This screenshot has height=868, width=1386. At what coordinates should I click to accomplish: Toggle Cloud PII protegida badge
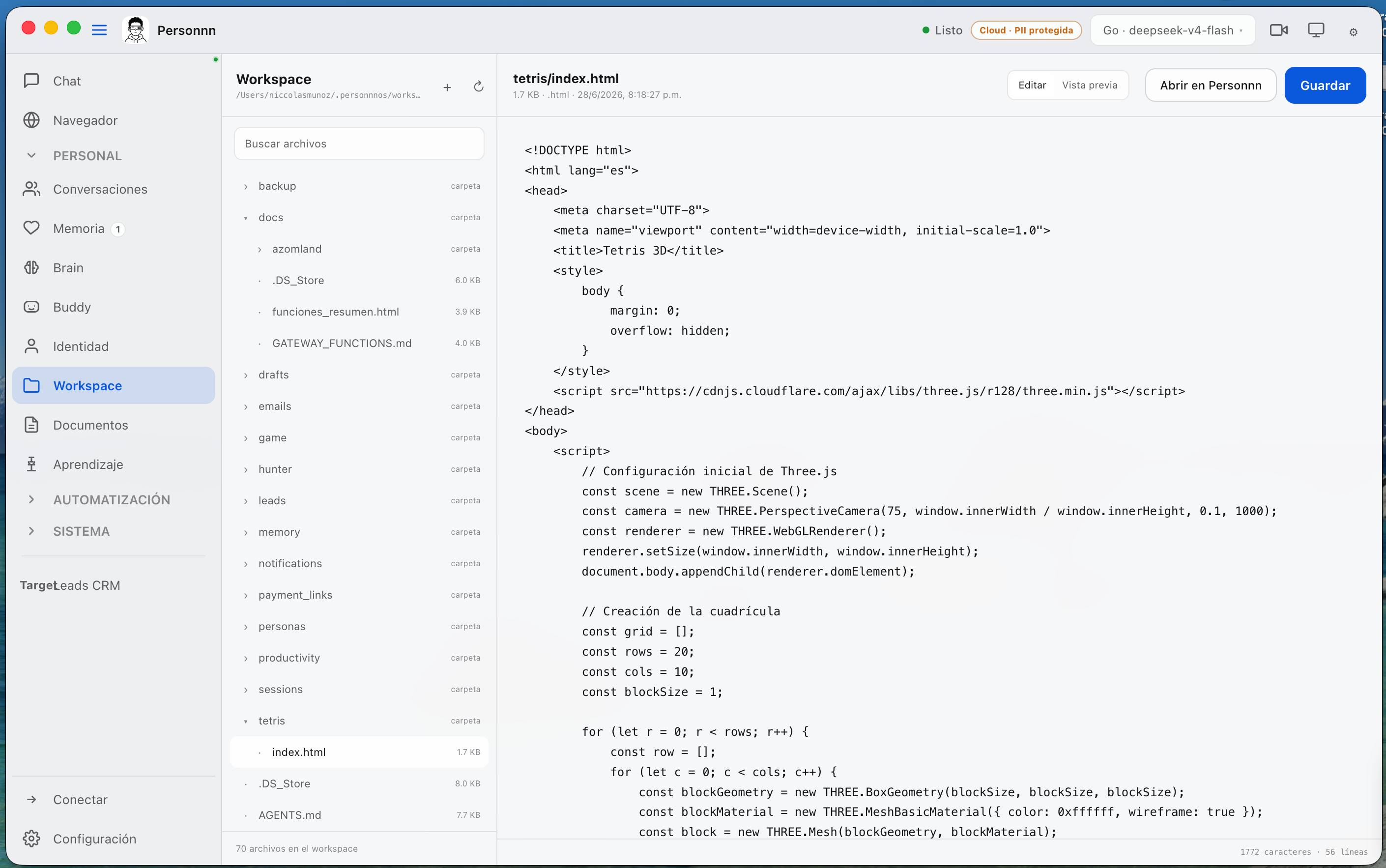[1026, 30]
